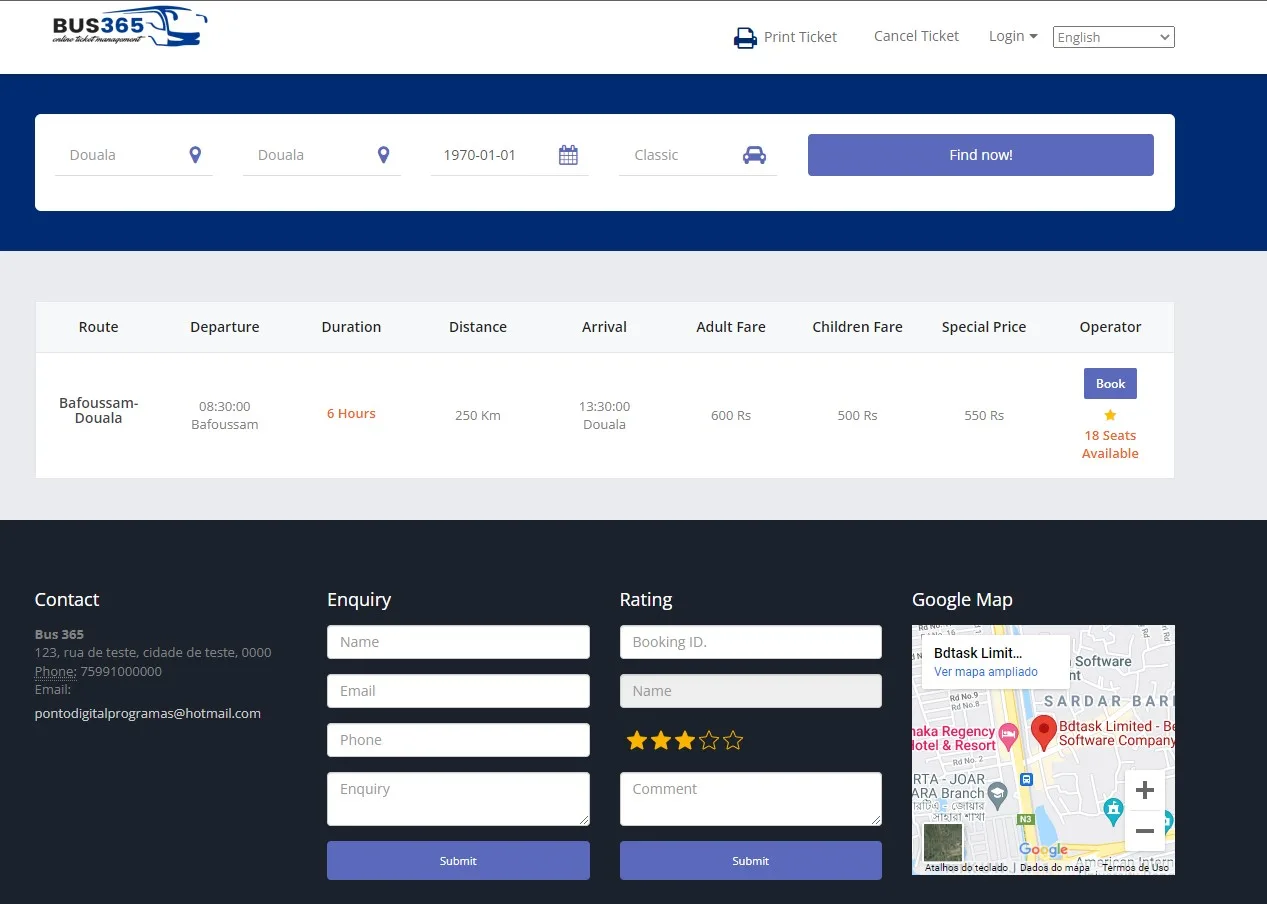The width and height of the screenshot is (1267, 904).
Task: Click the Special Price column header
Action: [984, 327]
